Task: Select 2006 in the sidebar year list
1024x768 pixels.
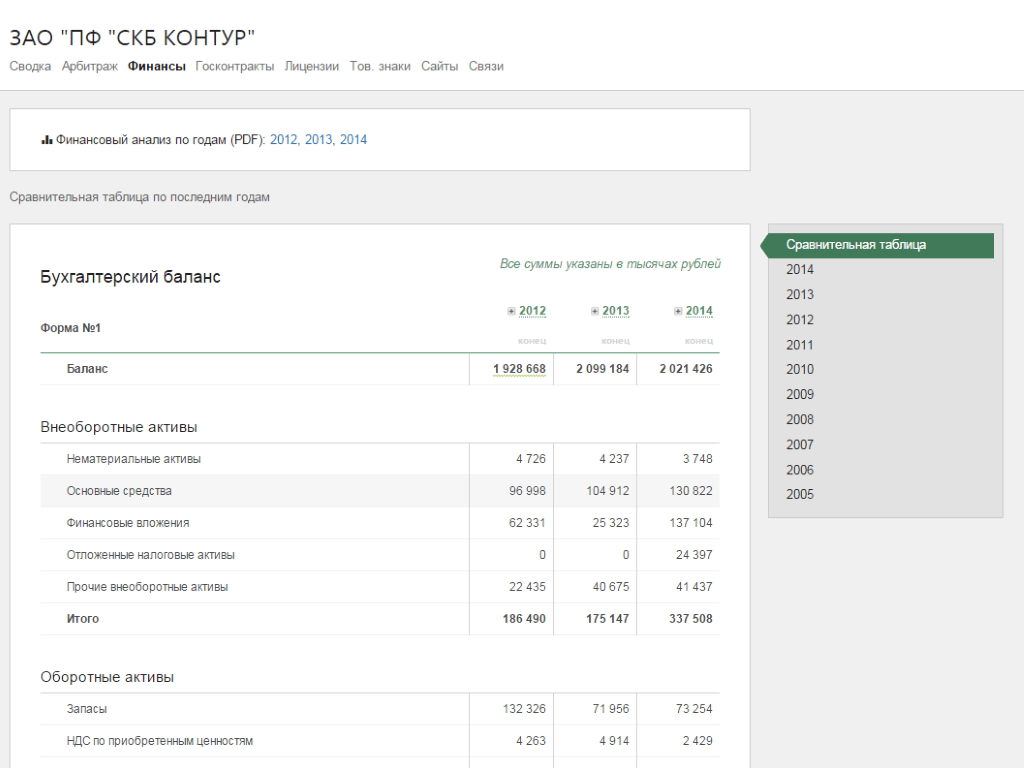Action: click(800, 470)
